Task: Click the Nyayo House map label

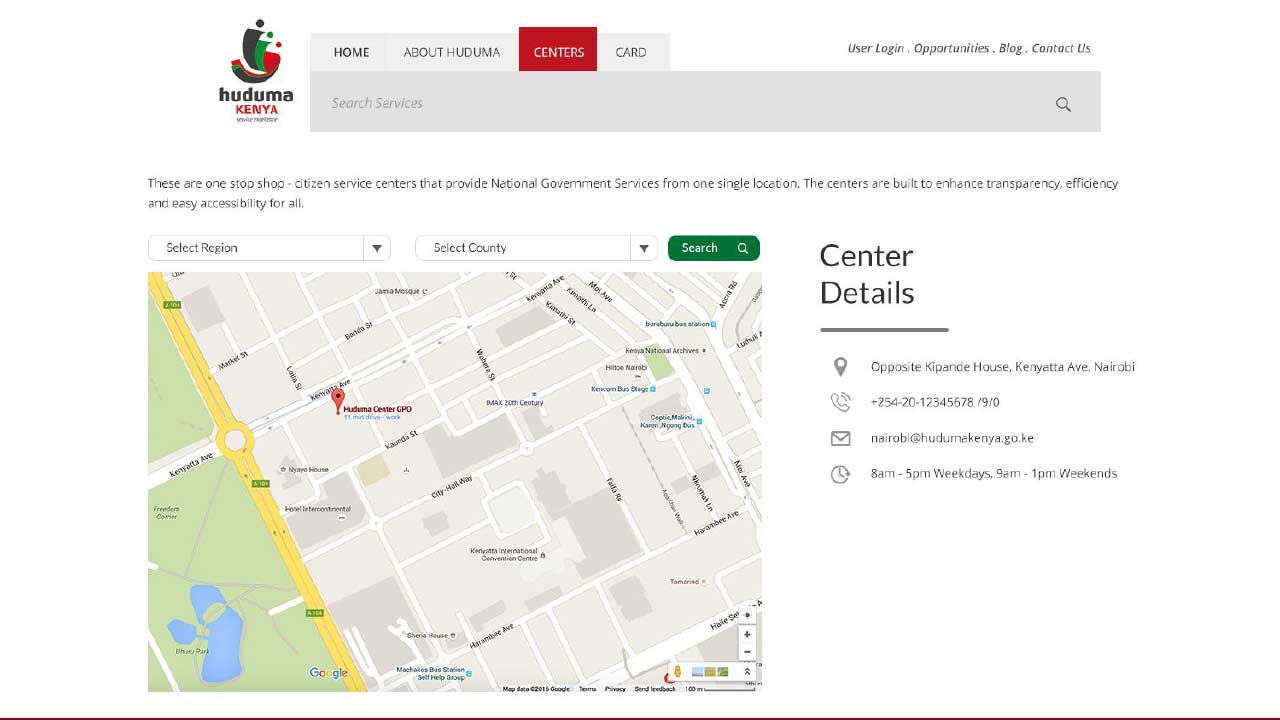Action: point(307,469)
